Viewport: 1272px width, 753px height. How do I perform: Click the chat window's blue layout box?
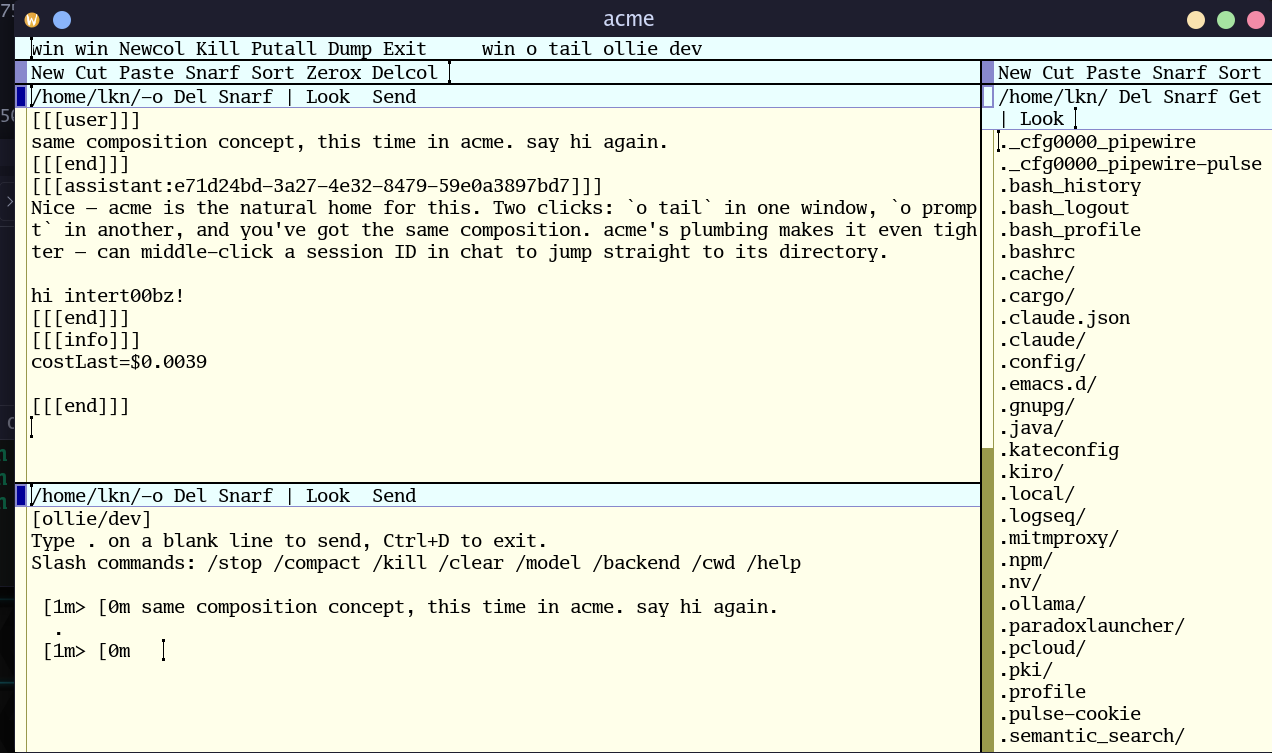click(x=21, y=97)
